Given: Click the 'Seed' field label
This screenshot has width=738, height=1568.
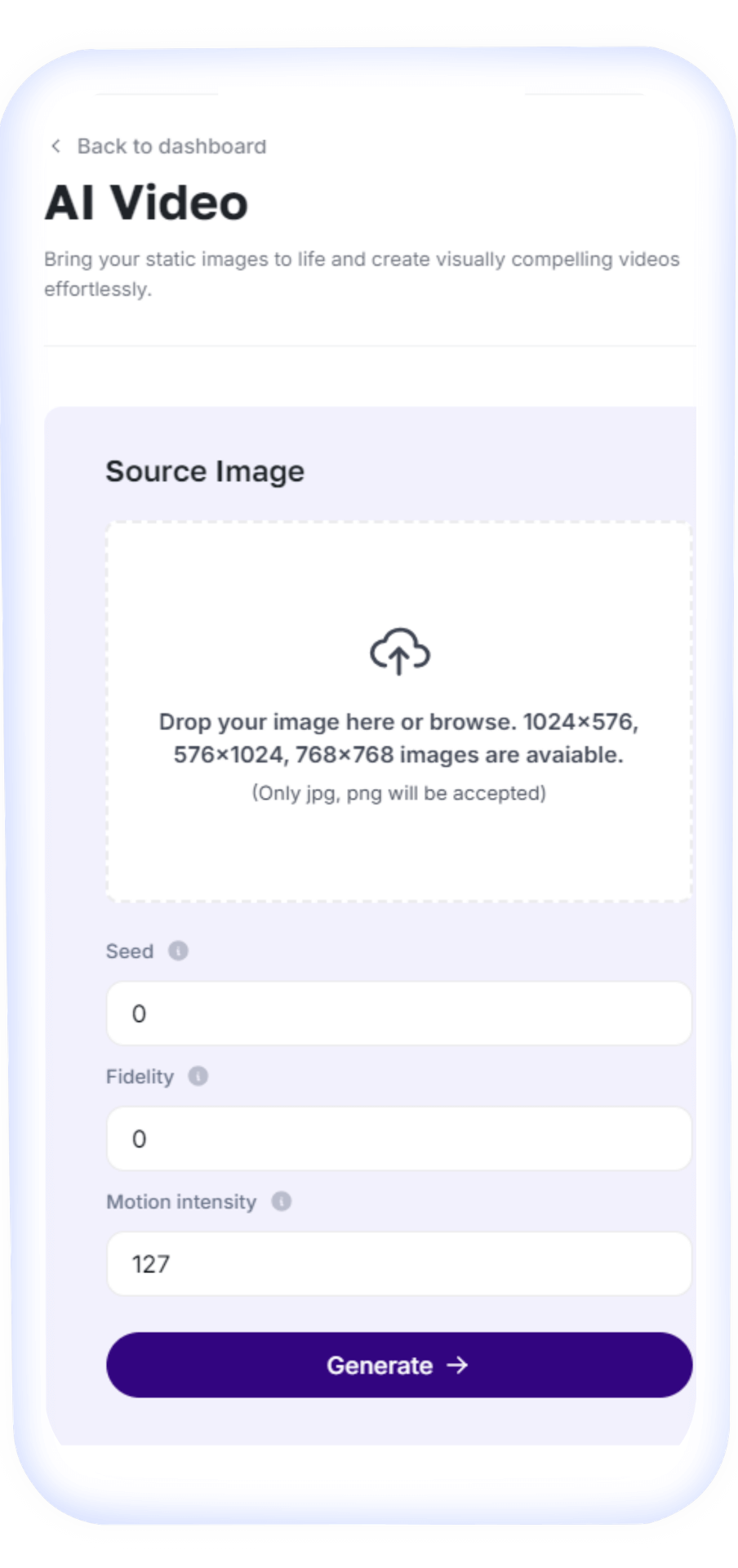Looking at the screenshot, I should click(130, 951).
